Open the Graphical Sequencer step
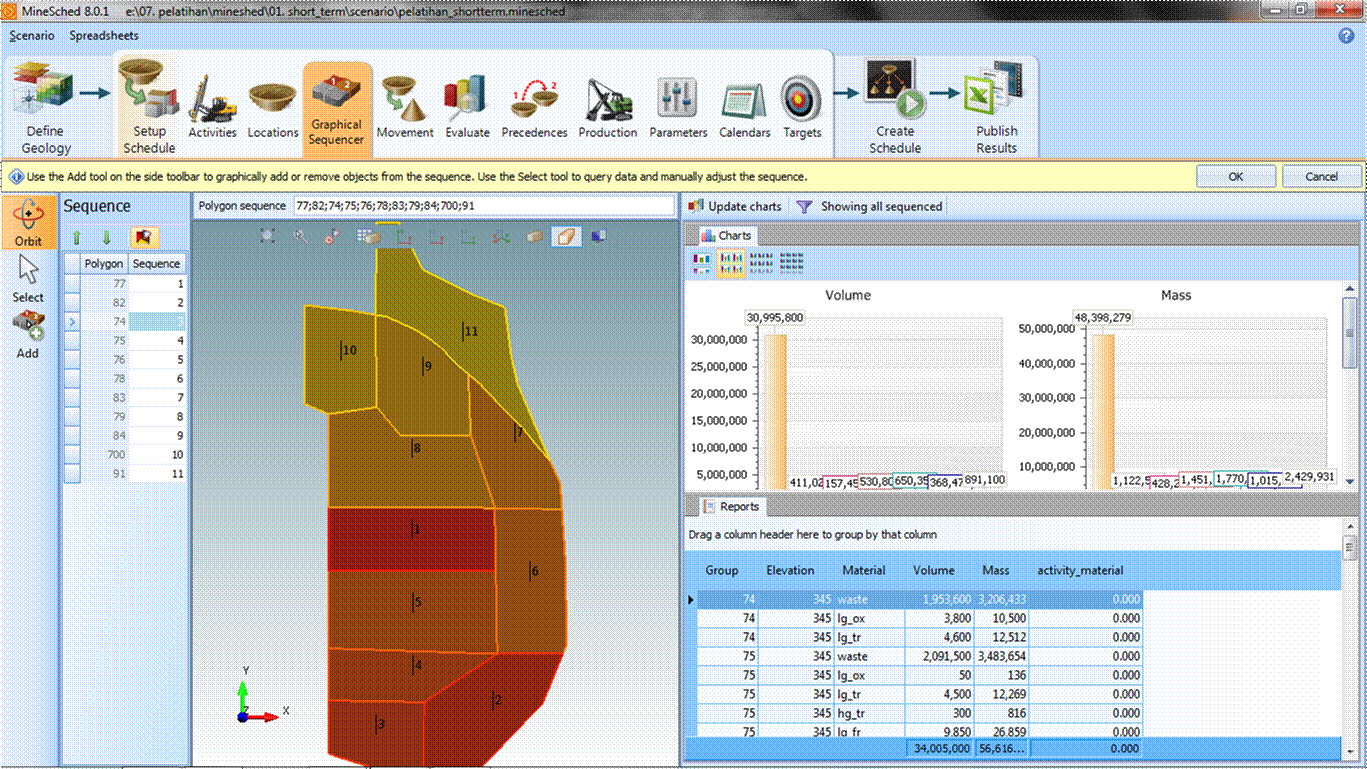Screen dimensions: 1367x769 click(337, 100)
